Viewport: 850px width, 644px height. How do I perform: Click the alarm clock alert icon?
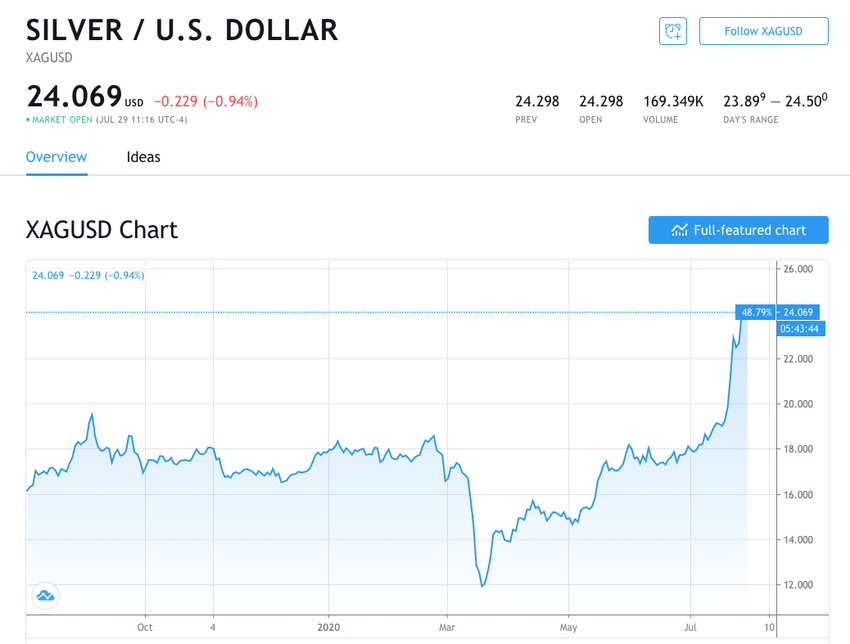672,31
